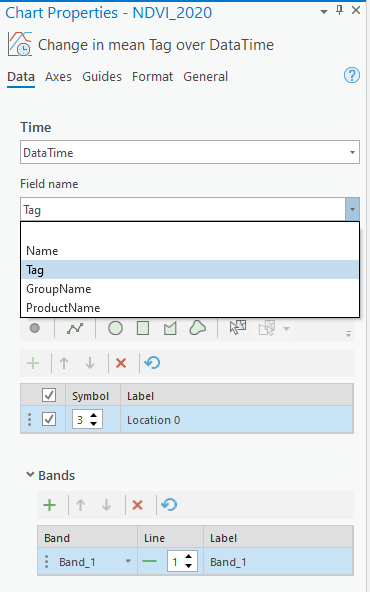Switch to the Guides tab
The image size is (370, 592).
tap(102, 77)
